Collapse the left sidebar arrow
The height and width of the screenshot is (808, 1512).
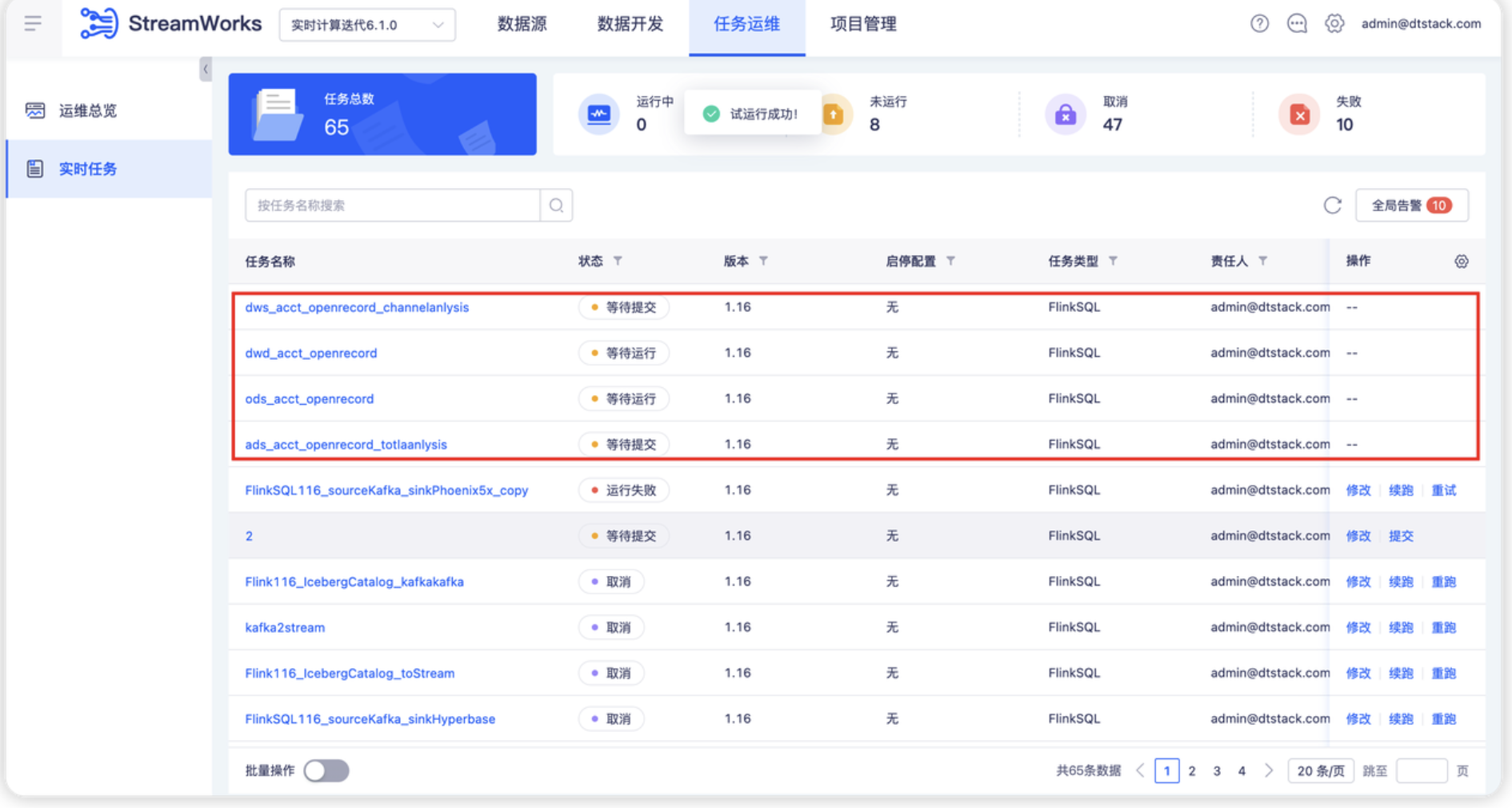coord(206,70)
